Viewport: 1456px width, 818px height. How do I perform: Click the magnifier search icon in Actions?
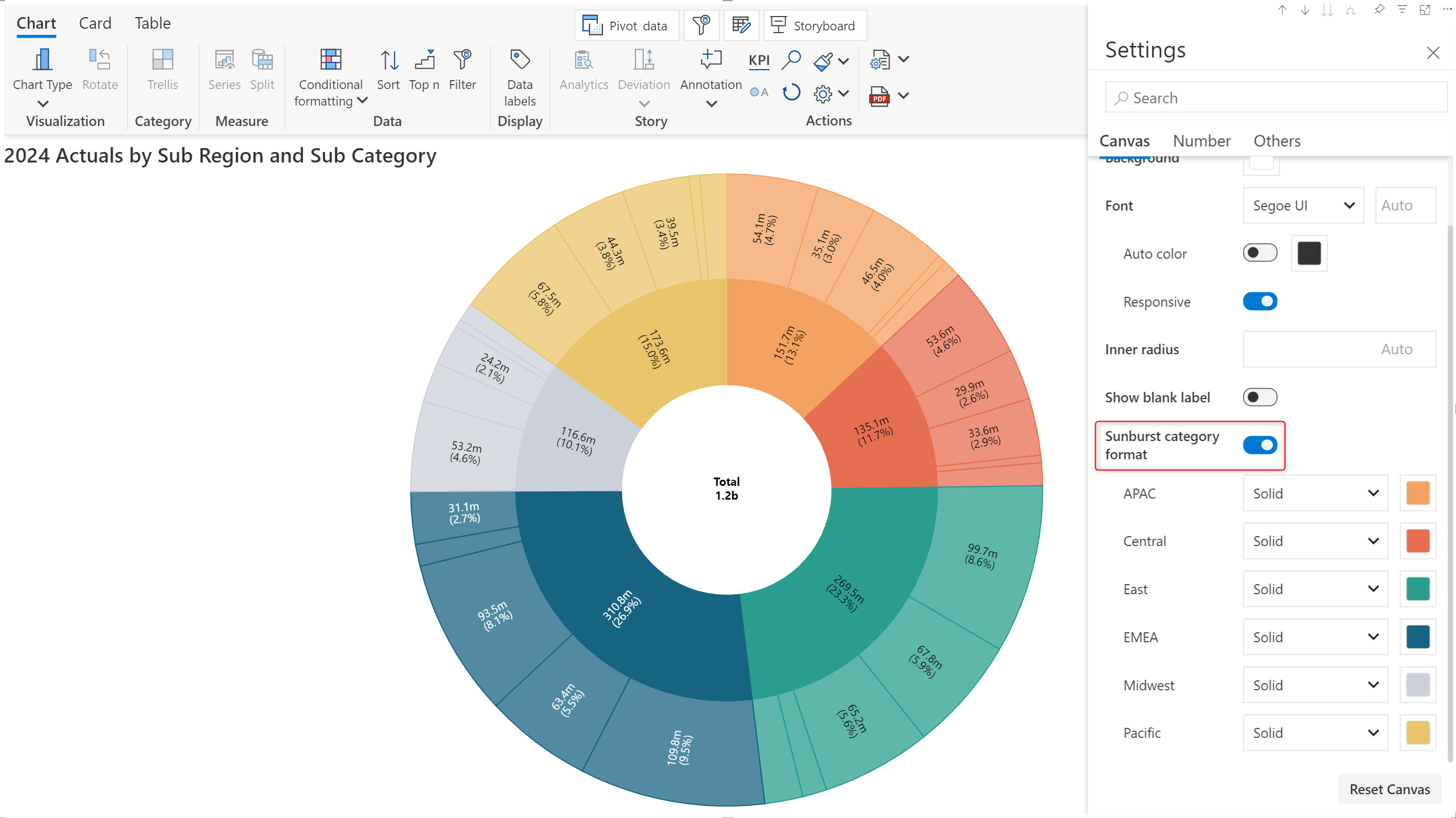(x=791, y=59)
